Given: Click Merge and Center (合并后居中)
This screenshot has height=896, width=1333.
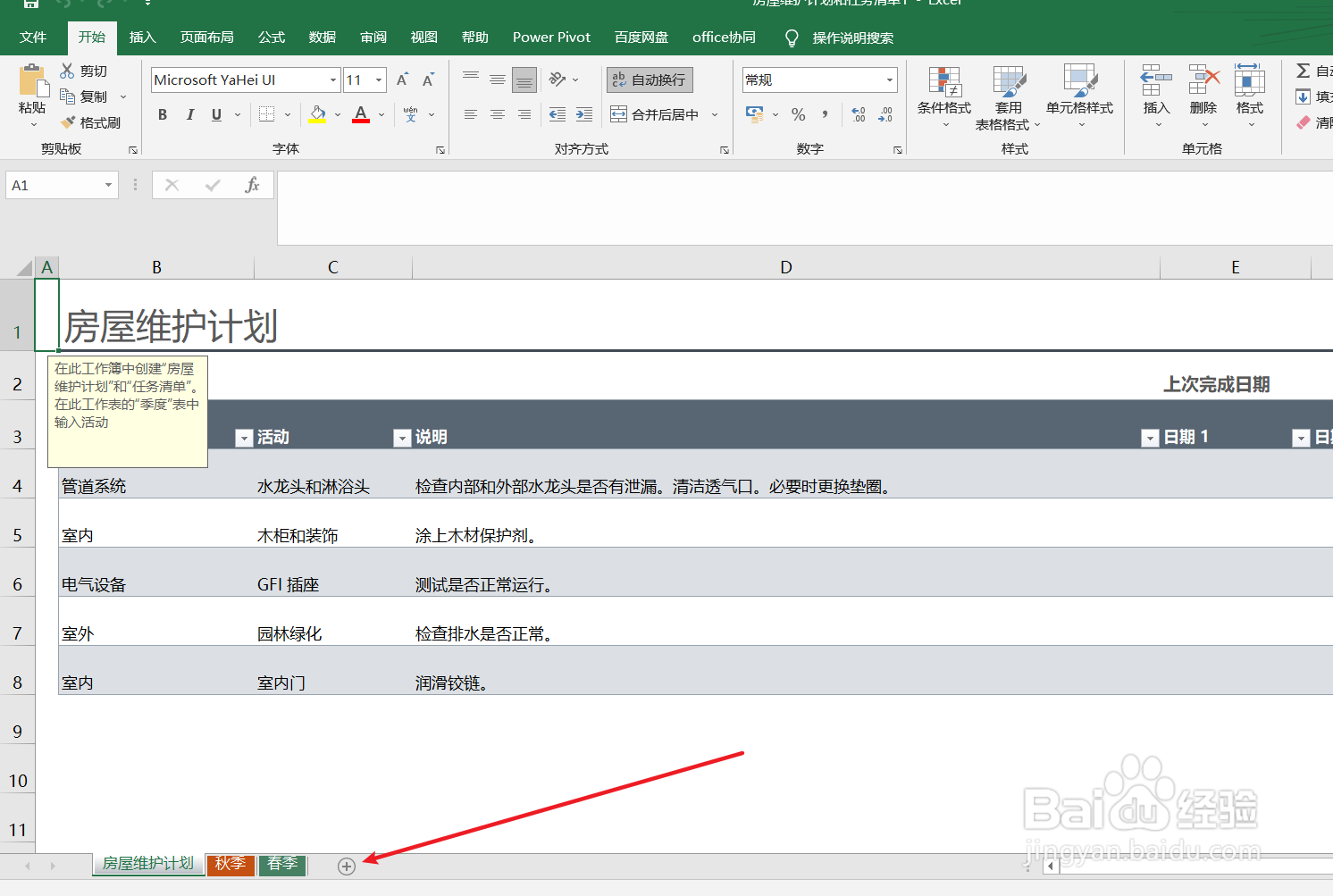Looking at the screenshot, I should (x=655, y=114).
